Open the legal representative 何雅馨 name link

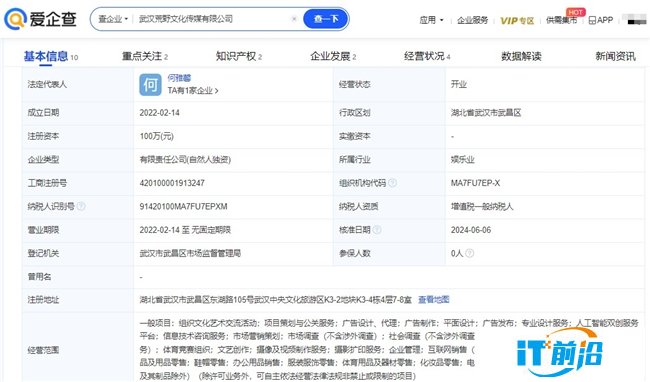pos(179,78)
